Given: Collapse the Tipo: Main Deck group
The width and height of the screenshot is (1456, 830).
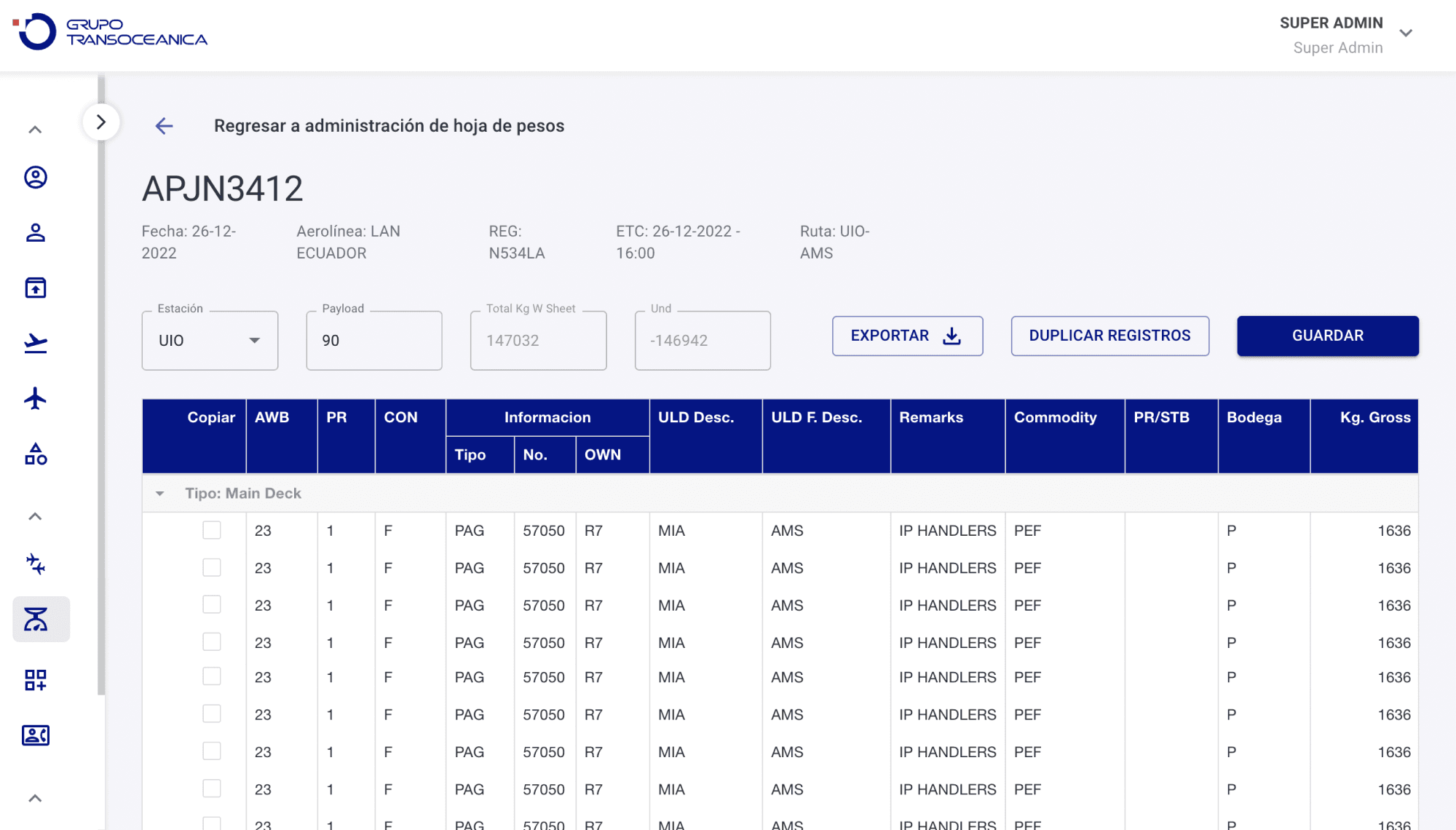Looking at the screenshot, I should (159, 494).
